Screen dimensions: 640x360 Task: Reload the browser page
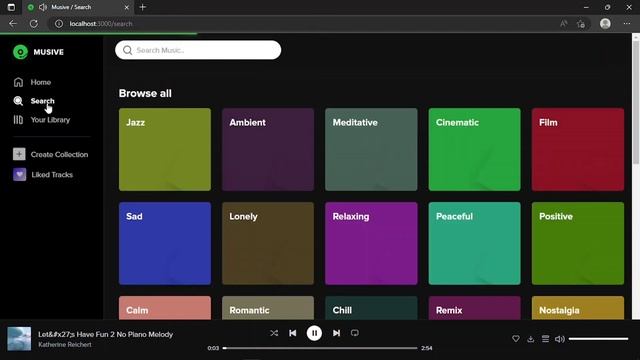pyautogui.click(x=34, y=24)
